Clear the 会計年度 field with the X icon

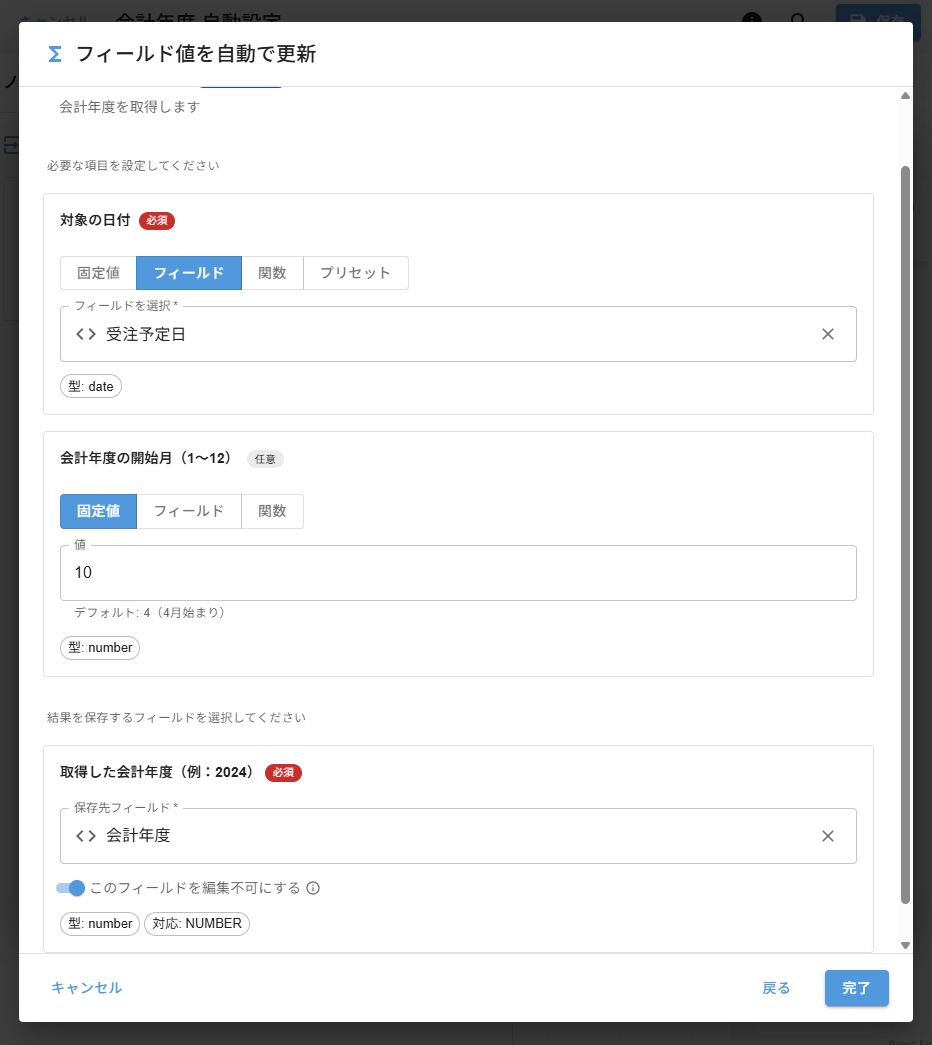point(828,836)
